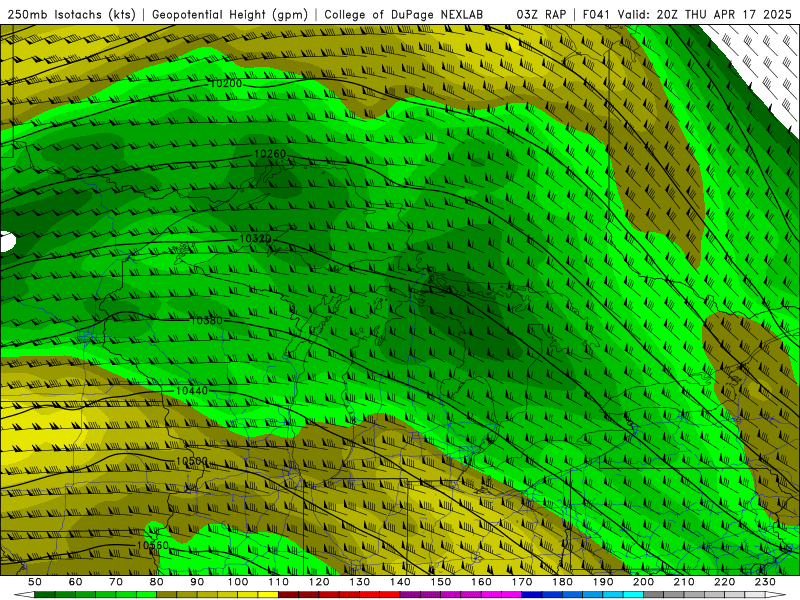Viewport: 800px width, 600px height.
Task: Click the 10260 height contour label
Action: coord(270,154)
